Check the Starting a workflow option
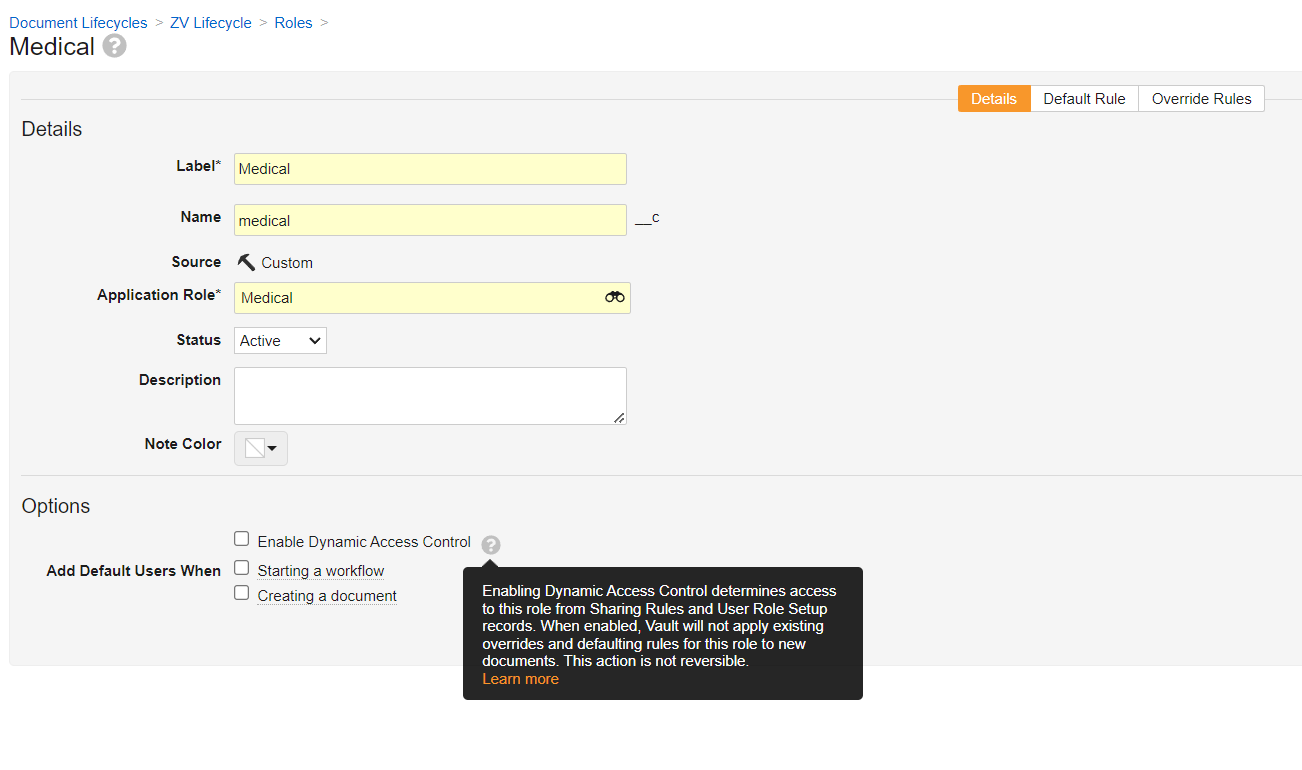Image resolution: width=1302 pixels, height=770 pixels. point(242,568)
